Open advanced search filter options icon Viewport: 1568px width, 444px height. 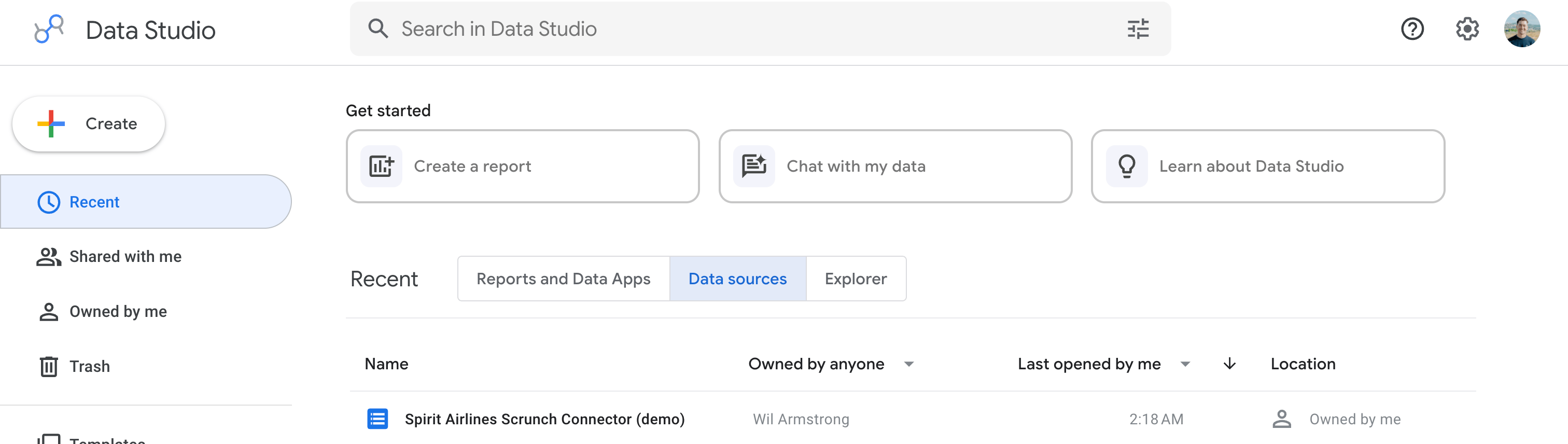tap(1138, 29)
